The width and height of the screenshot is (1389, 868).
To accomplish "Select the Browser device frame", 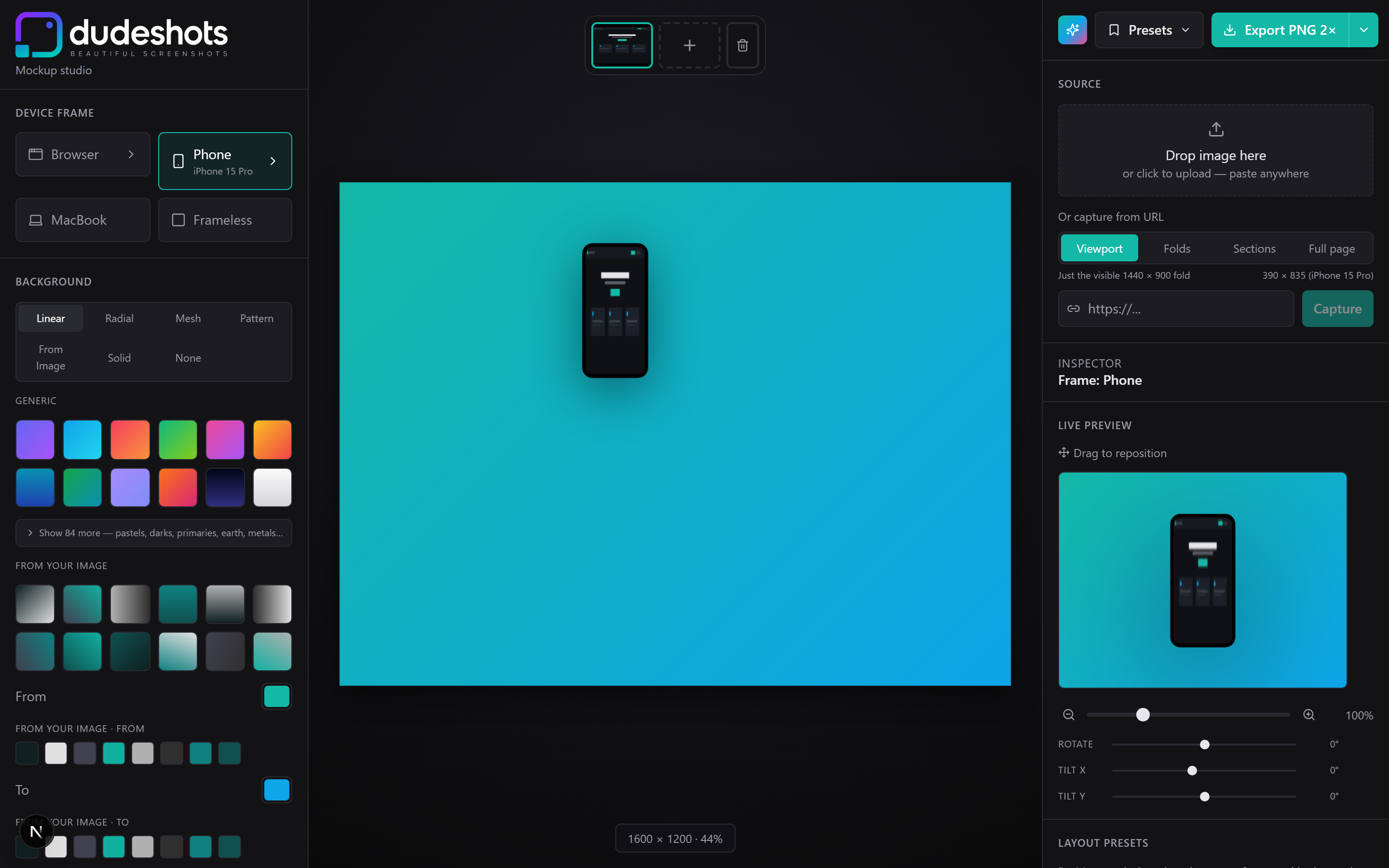I will click(x=82, y=154).
